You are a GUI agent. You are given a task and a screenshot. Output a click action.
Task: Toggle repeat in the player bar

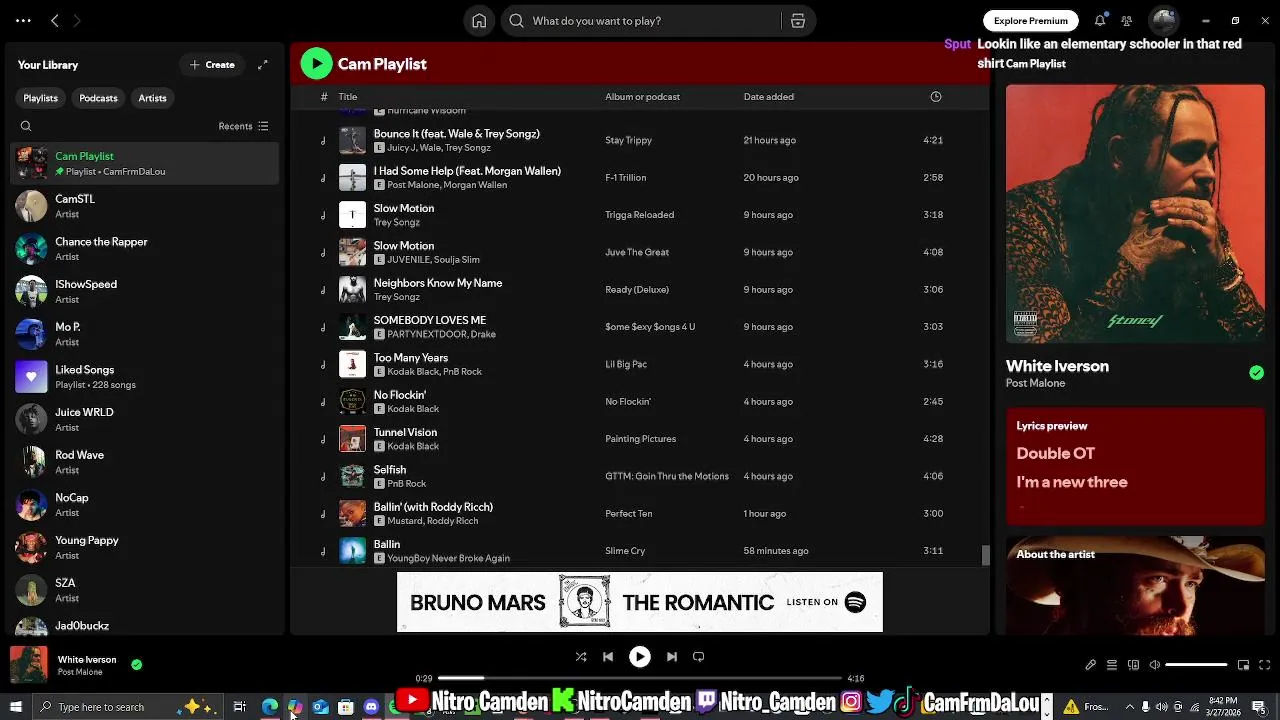coord(699,657)
